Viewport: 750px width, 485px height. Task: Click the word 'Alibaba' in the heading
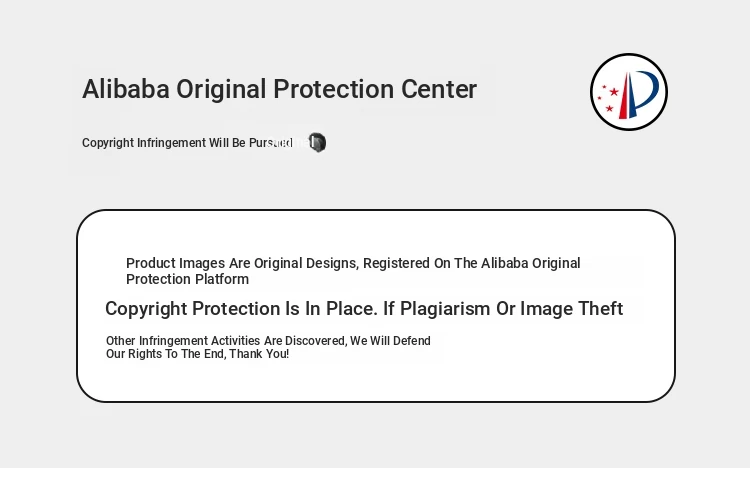[x=126, y=89]
